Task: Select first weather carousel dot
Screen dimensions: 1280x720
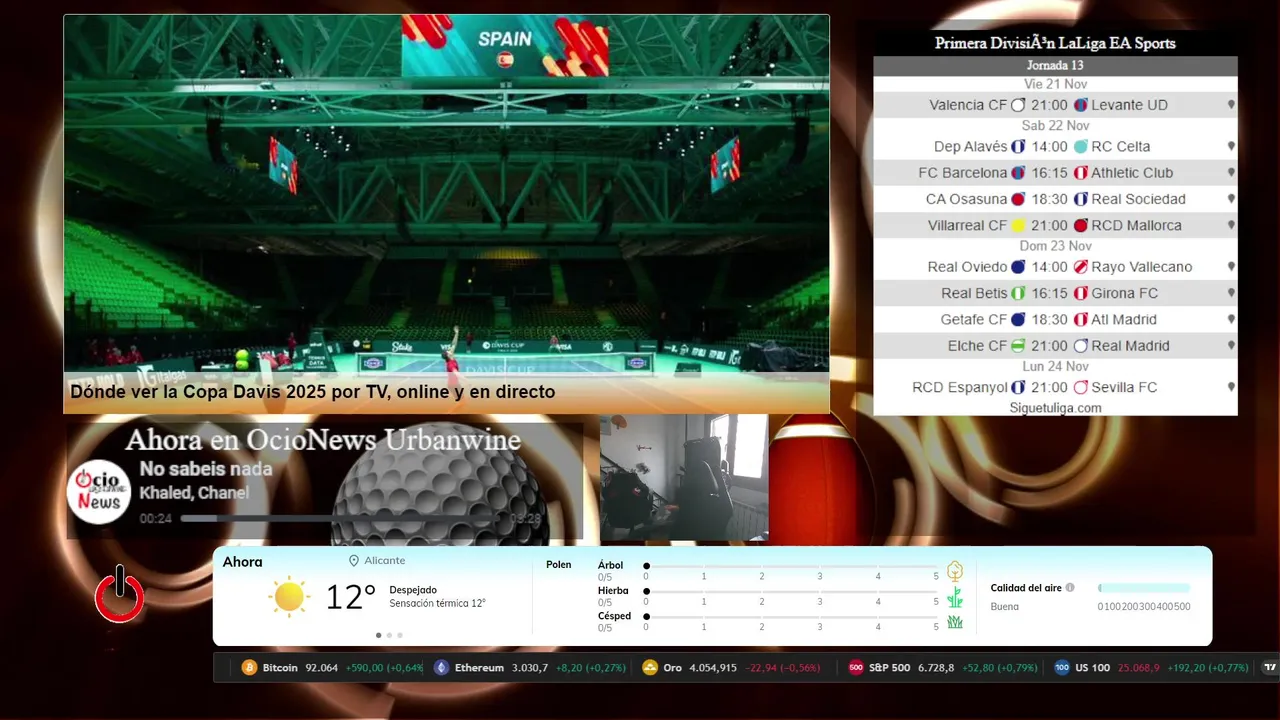Action: [378, 635]
